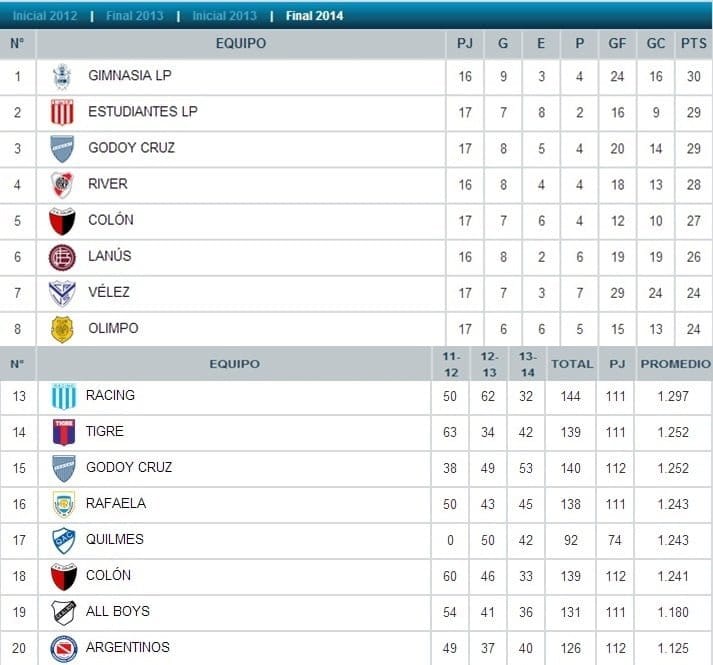This screenshot has width=713, height=665.
Task: Switch to the Inicial 2012 tab
Action: [44, 16]
